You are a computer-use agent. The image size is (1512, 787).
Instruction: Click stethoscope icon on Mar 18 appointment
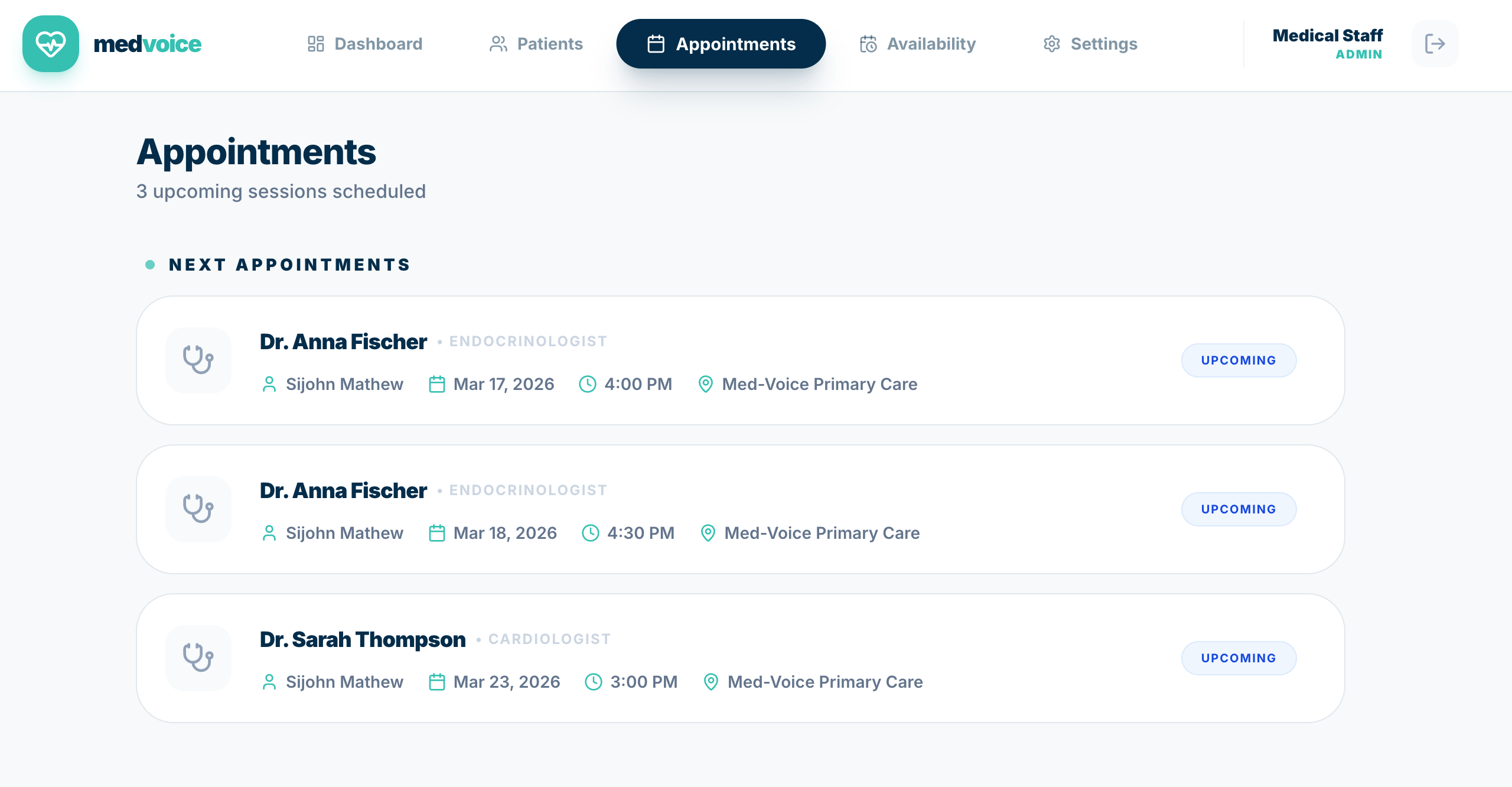click(198, 509)
